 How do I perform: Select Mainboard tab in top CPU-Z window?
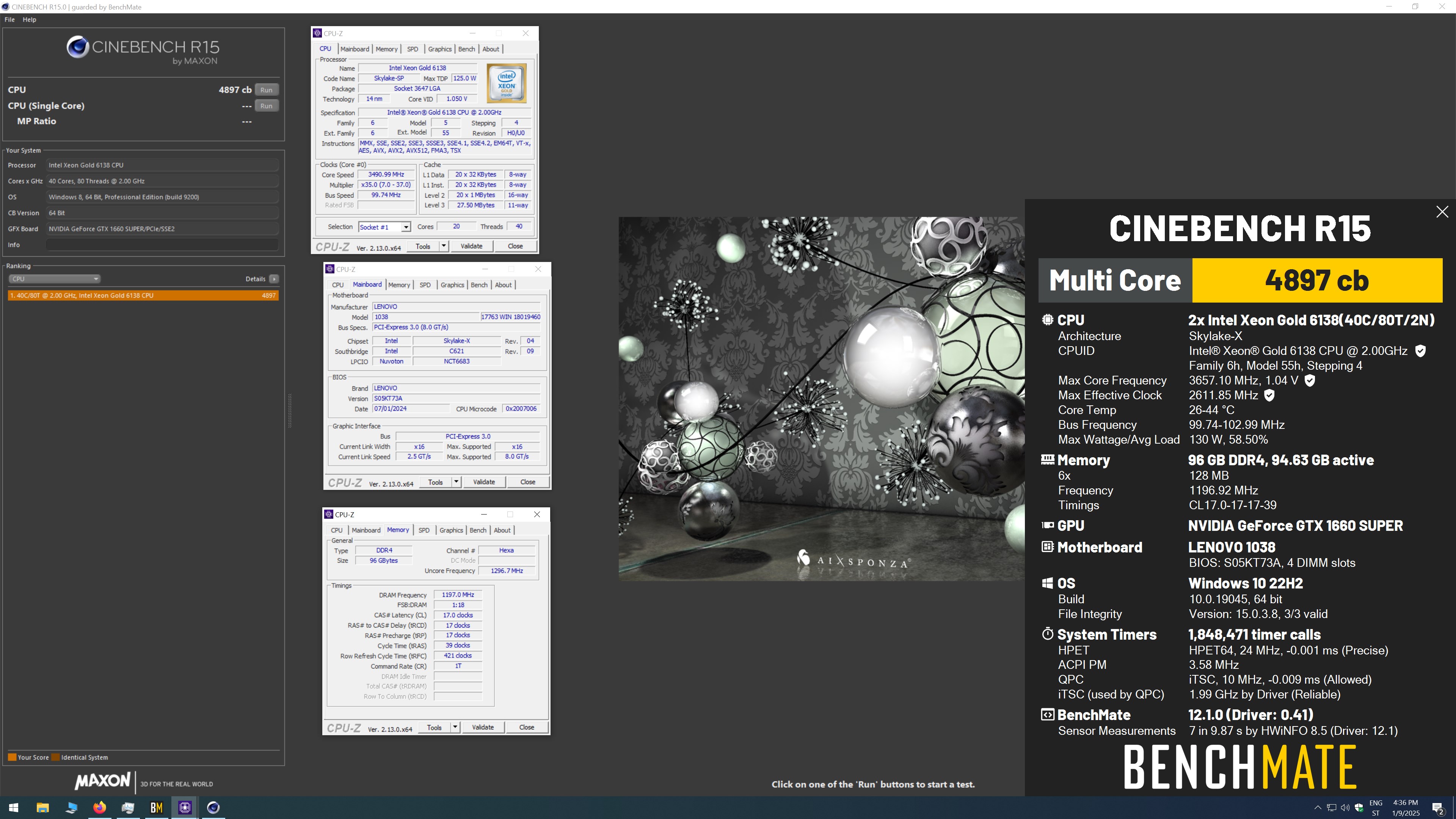355,49
